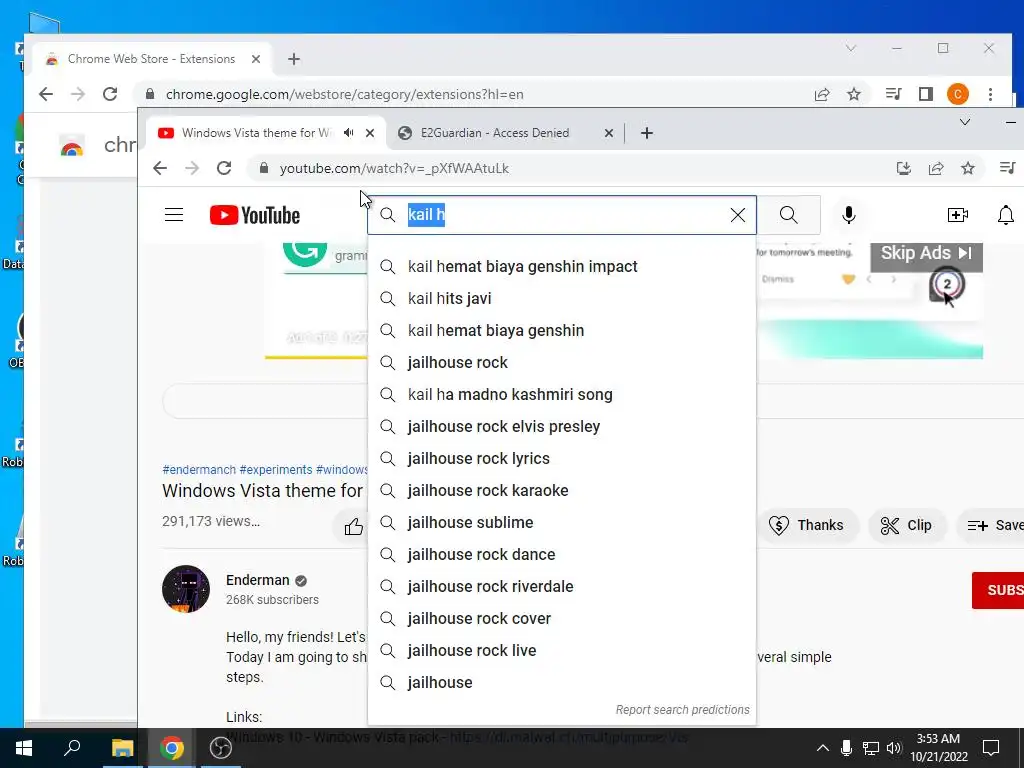
Task: Toggle the side panel in the Web Store window
Action: pos(925,94)
